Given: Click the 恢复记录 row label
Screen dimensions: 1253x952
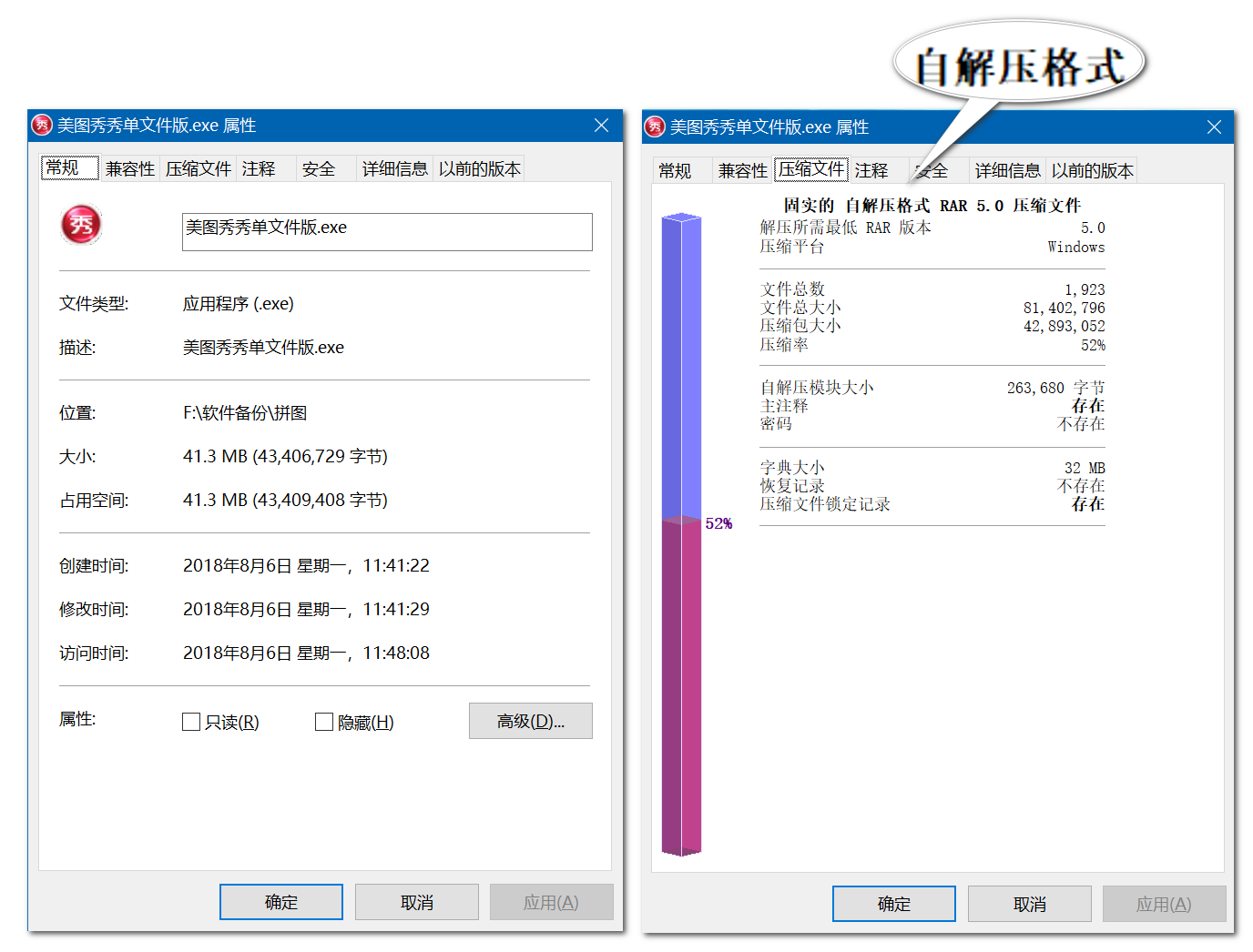Looking at the screenshot, I should (792, 486).
